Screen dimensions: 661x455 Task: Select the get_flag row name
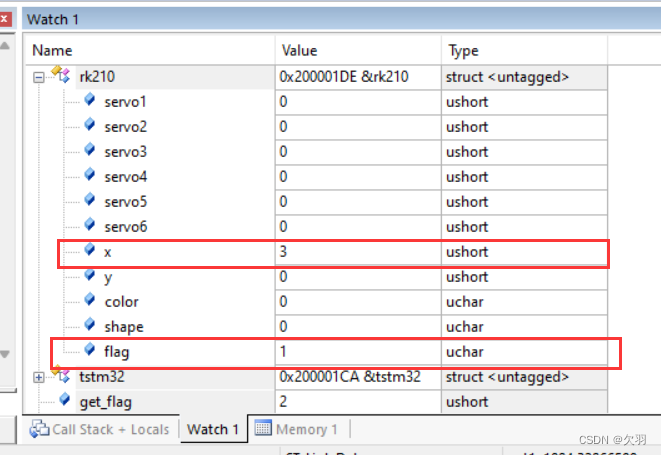coord(105,402)
